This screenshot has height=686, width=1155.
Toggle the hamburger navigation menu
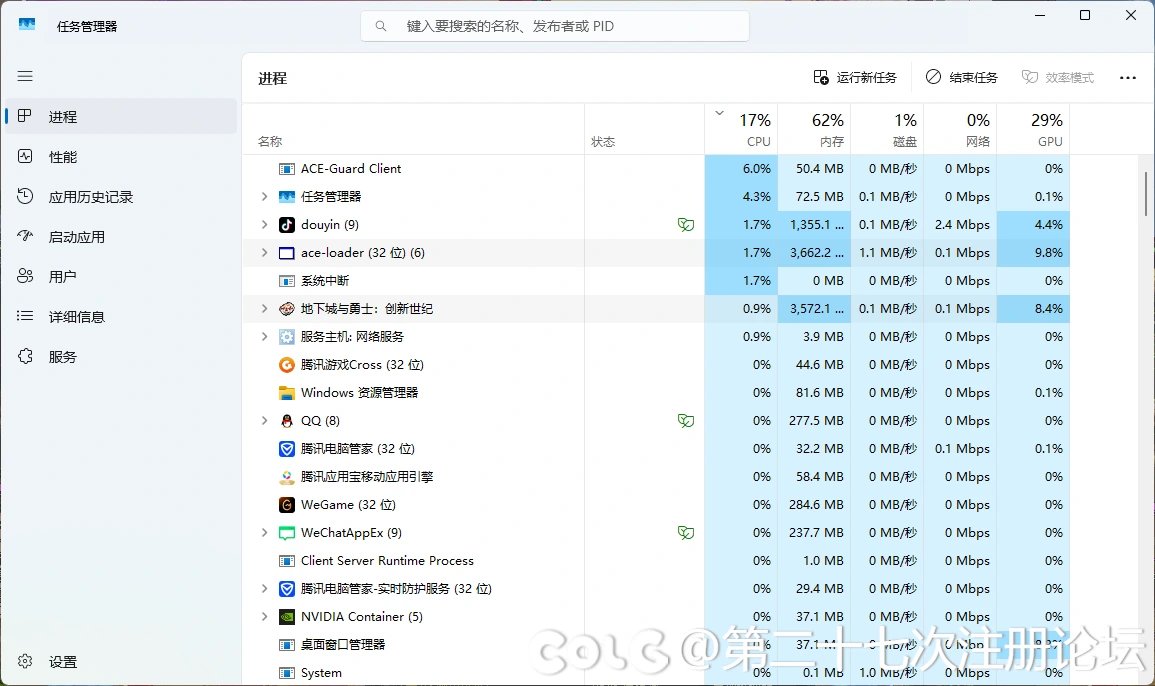point(25,76)
